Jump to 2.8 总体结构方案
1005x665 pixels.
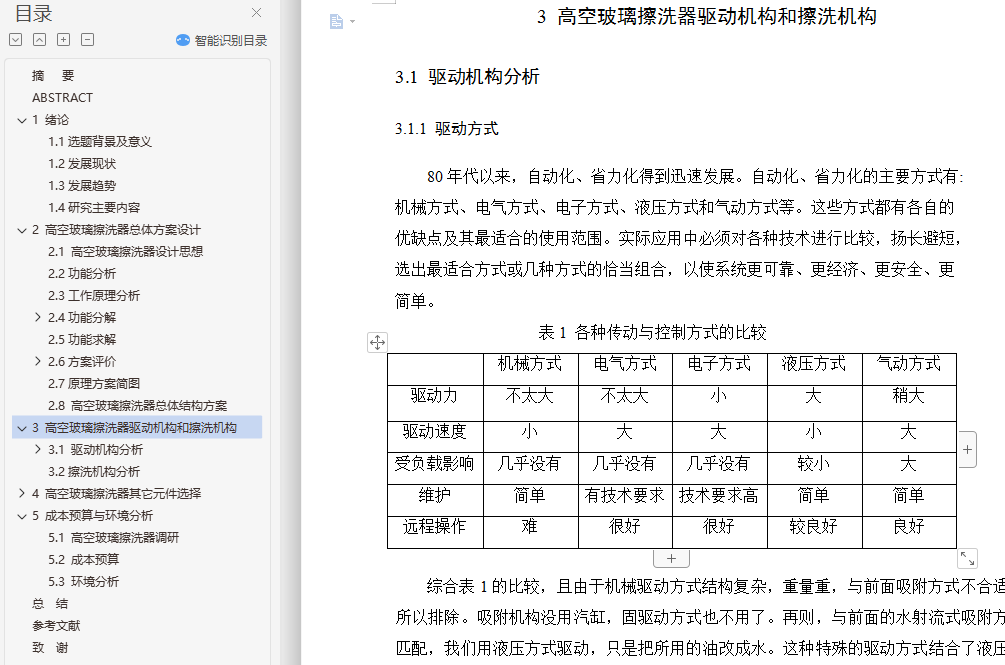pos(138,406)
